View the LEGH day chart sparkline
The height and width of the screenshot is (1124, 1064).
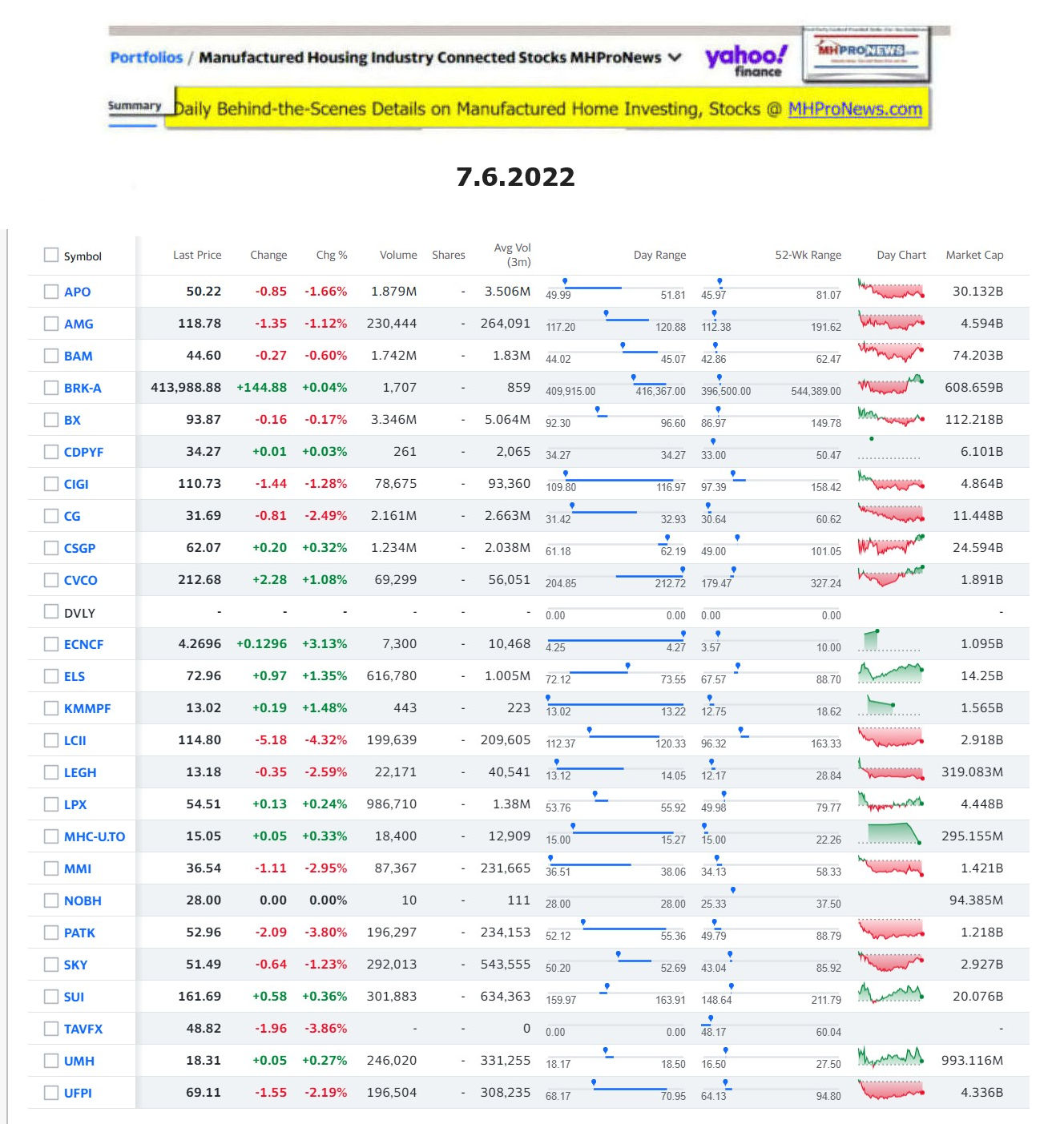[x=891, y=769]
